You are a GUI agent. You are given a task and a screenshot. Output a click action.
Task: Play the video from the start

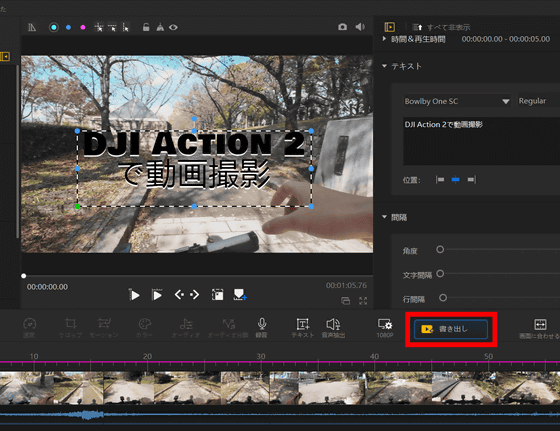click(x=134, y=295)
